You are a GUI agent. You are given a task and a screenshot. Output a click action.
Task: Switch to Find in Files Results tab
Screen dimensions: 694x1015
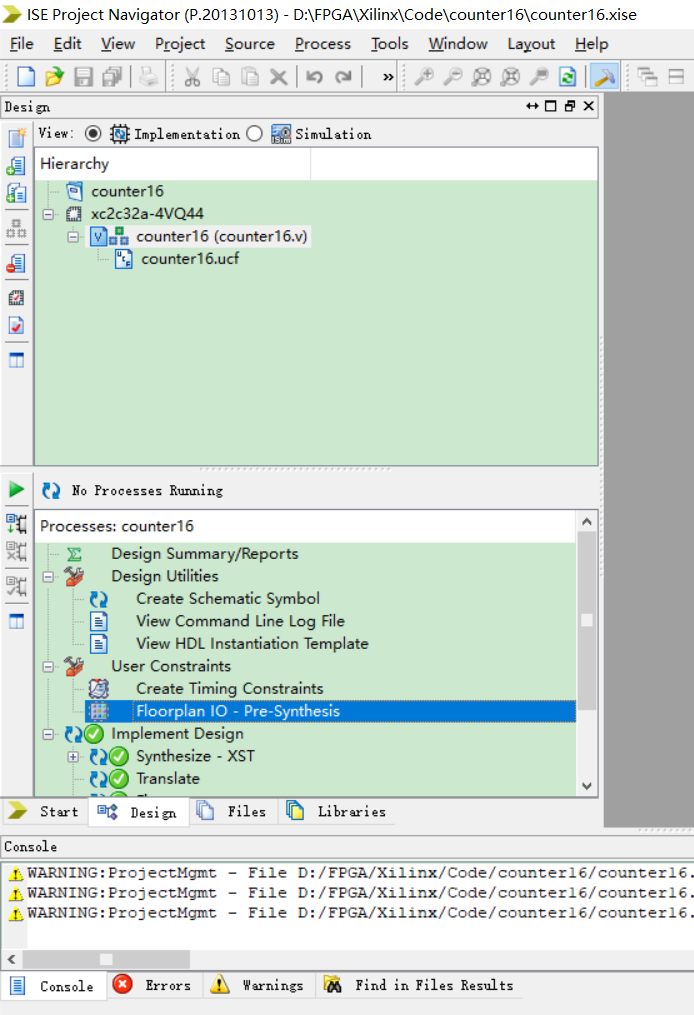(x=420, y=985)
